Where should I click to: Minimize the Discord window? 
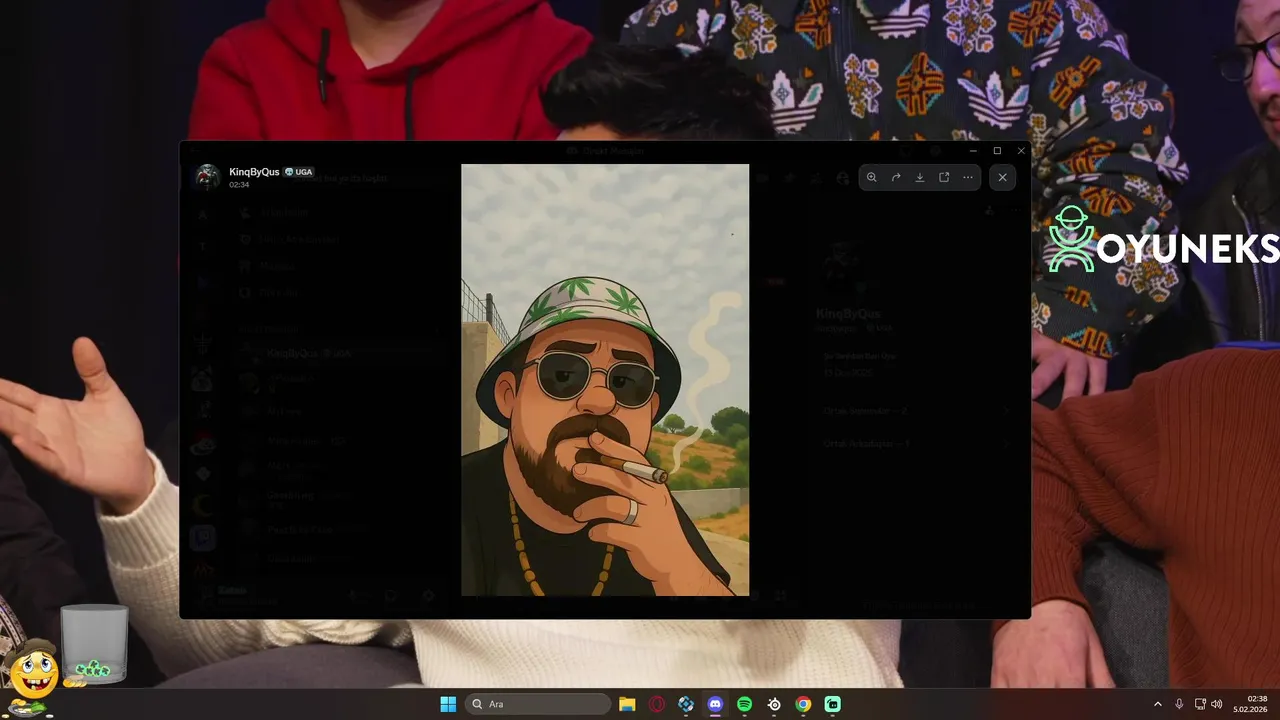pos(973,151)
